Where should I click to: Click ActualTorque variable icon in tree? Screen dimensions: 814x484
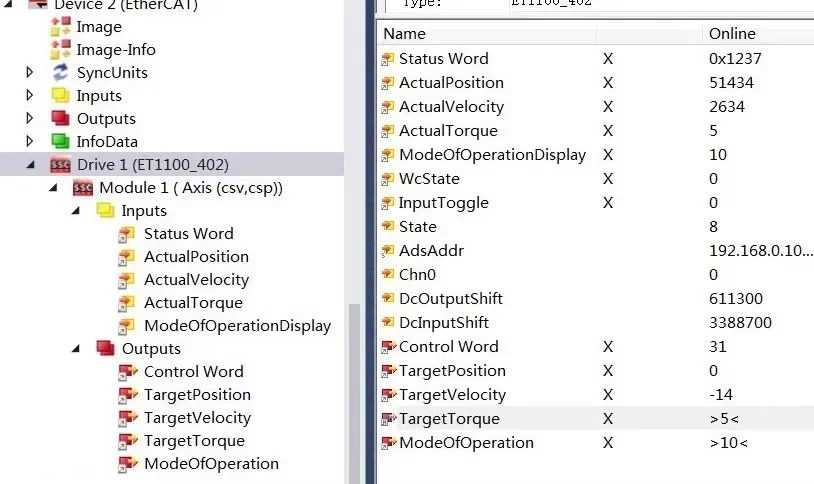pyautogui.click(x=126, y=303)
